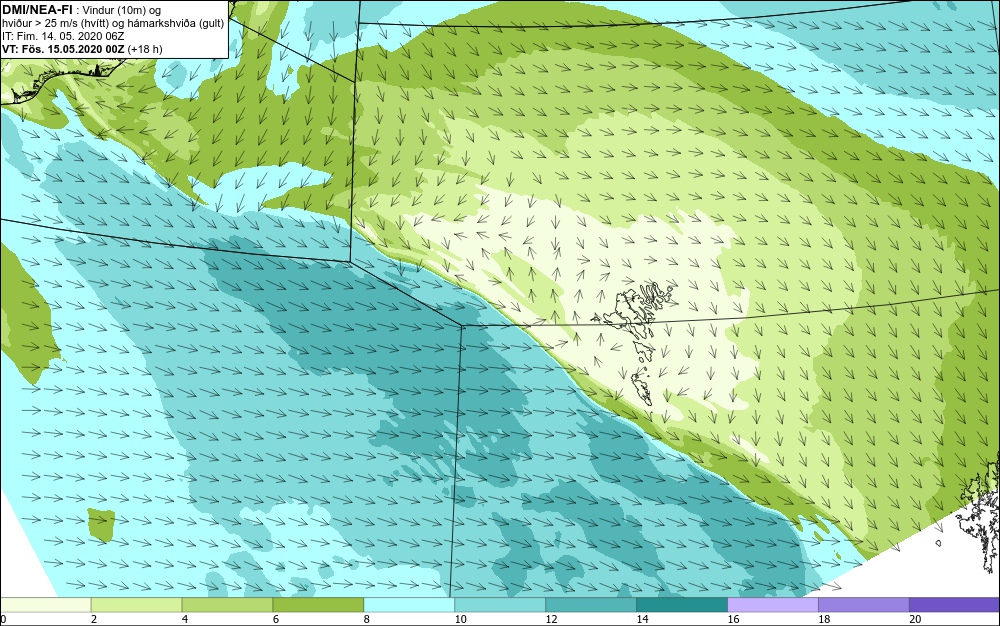Click the 6–8 m/s olive green swatch
1000x626 pixels.
(x=318, y=604)
